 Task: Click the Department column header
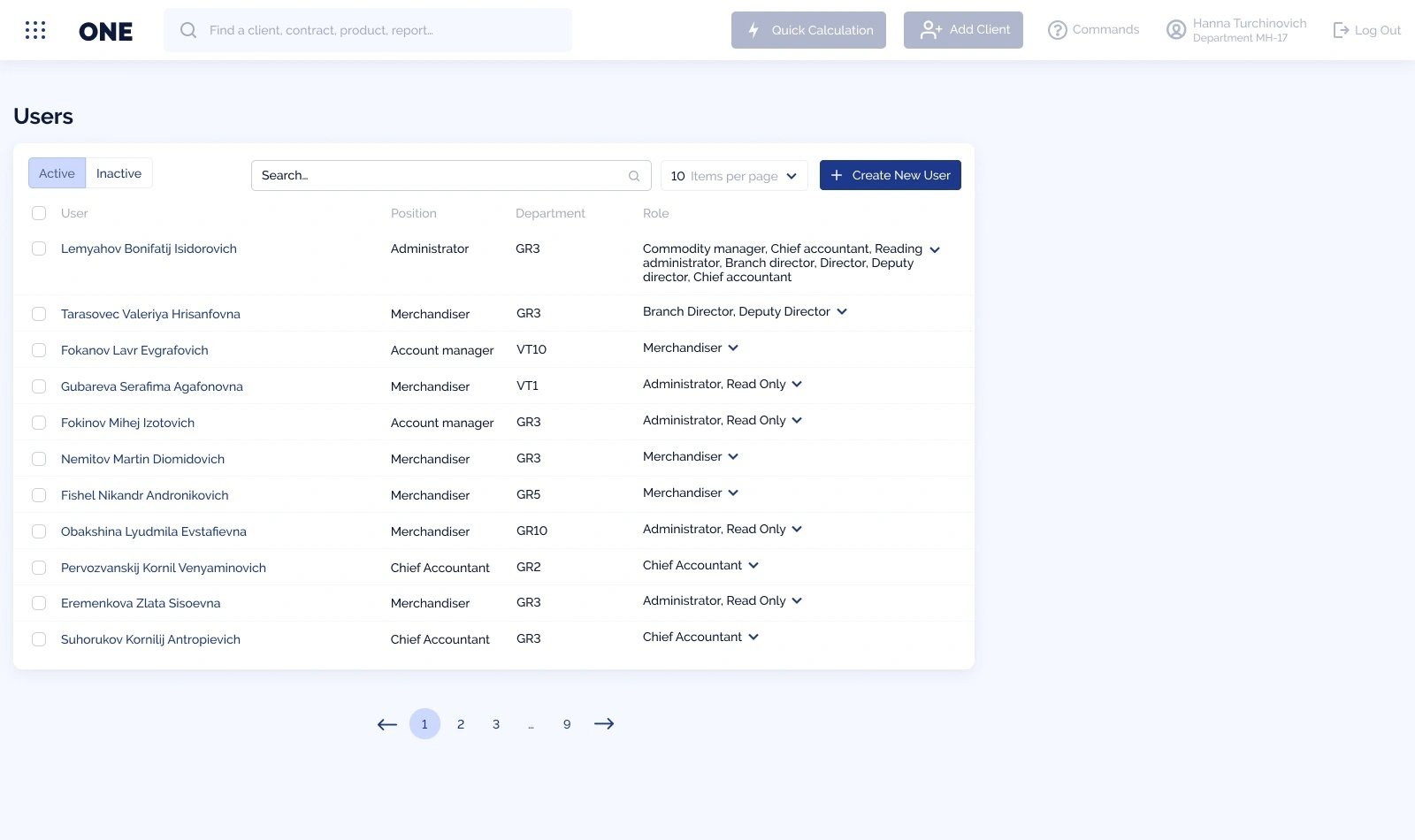pyautogui.click(x=550, y=213)
